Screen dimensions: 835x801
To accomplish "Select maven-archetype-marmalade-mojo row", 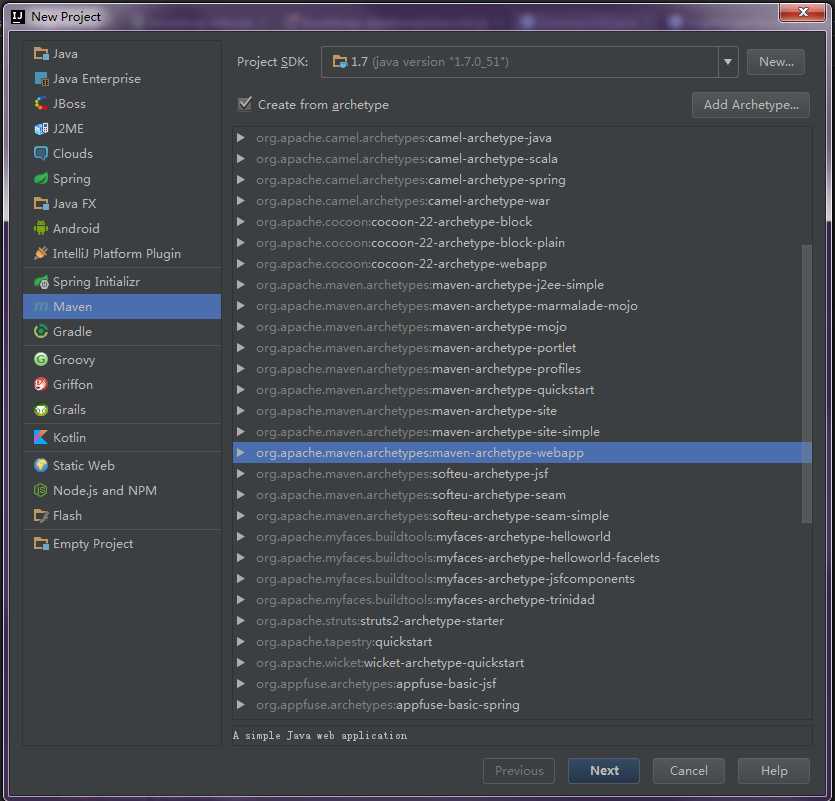I will (522, 306).
